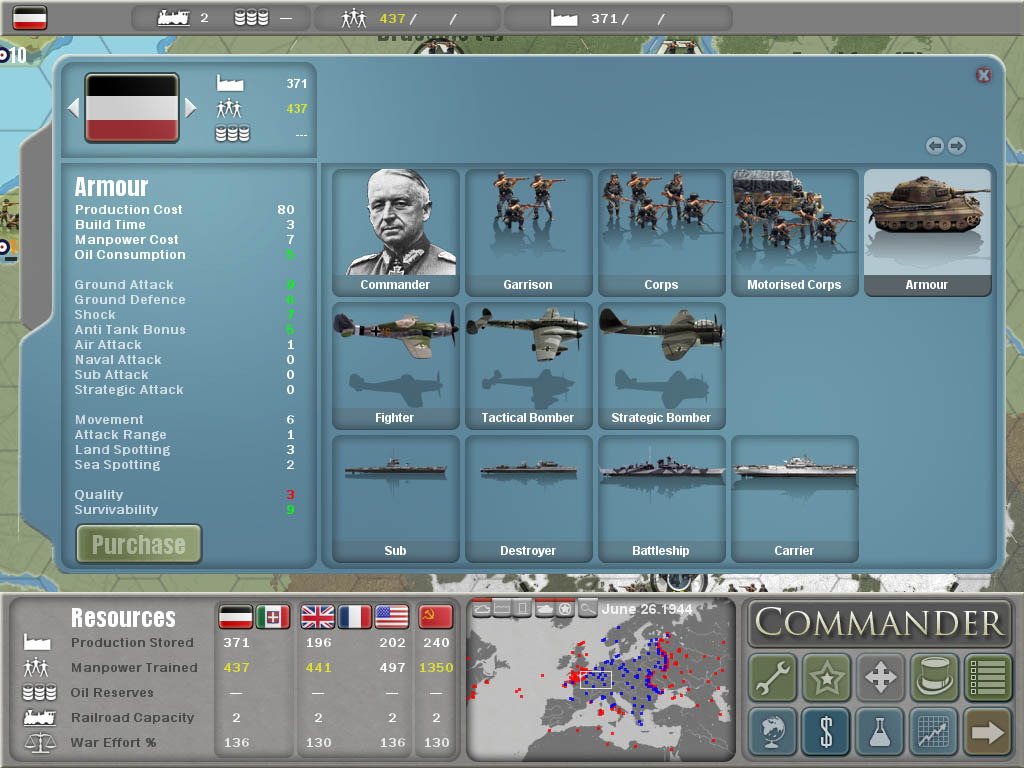Image resolution: width=1024 pixels, height=768 pixels.
Task: Open the star commanders button
Action: (826, 677)
